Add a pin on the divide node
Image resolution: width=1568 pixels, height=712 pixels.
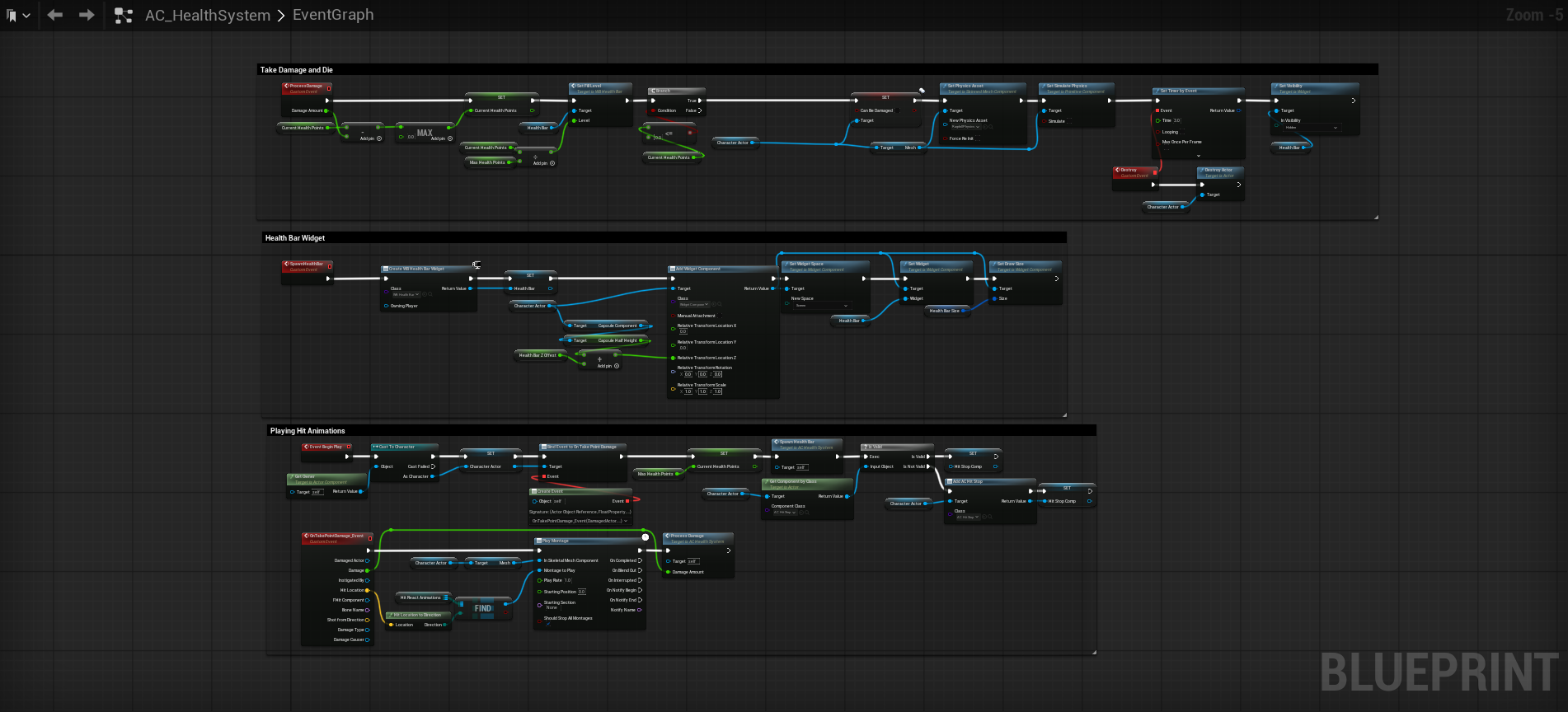(544, 163)
